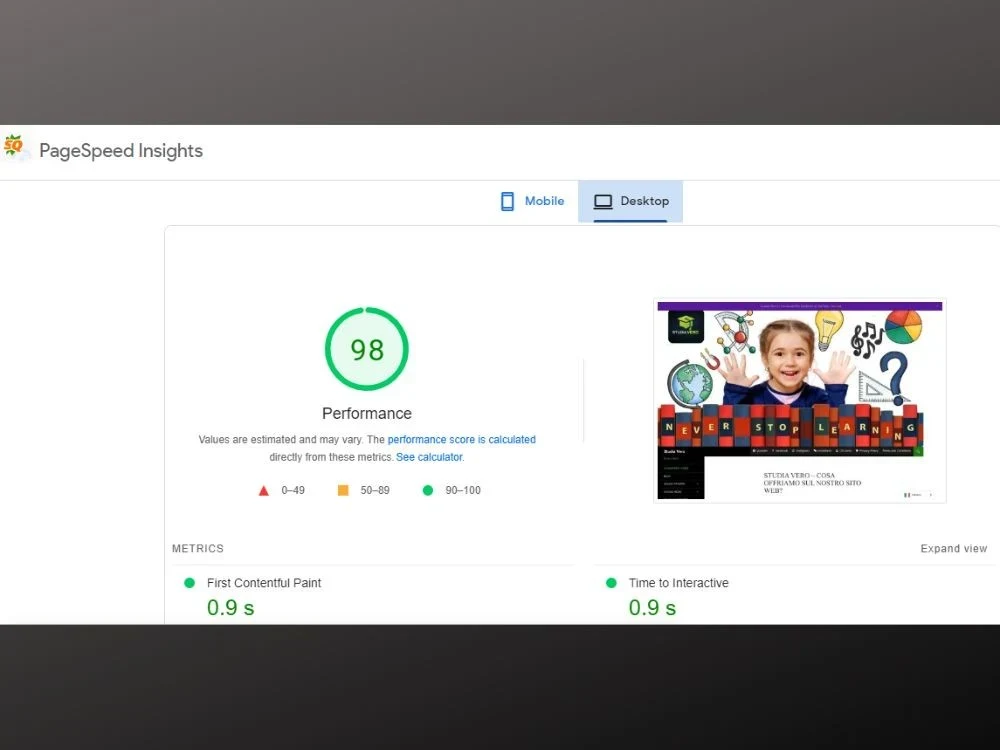The image size is (1000, 750).
Task: Click the laptop icon on Desktop tab
Action: pos(603,202)
